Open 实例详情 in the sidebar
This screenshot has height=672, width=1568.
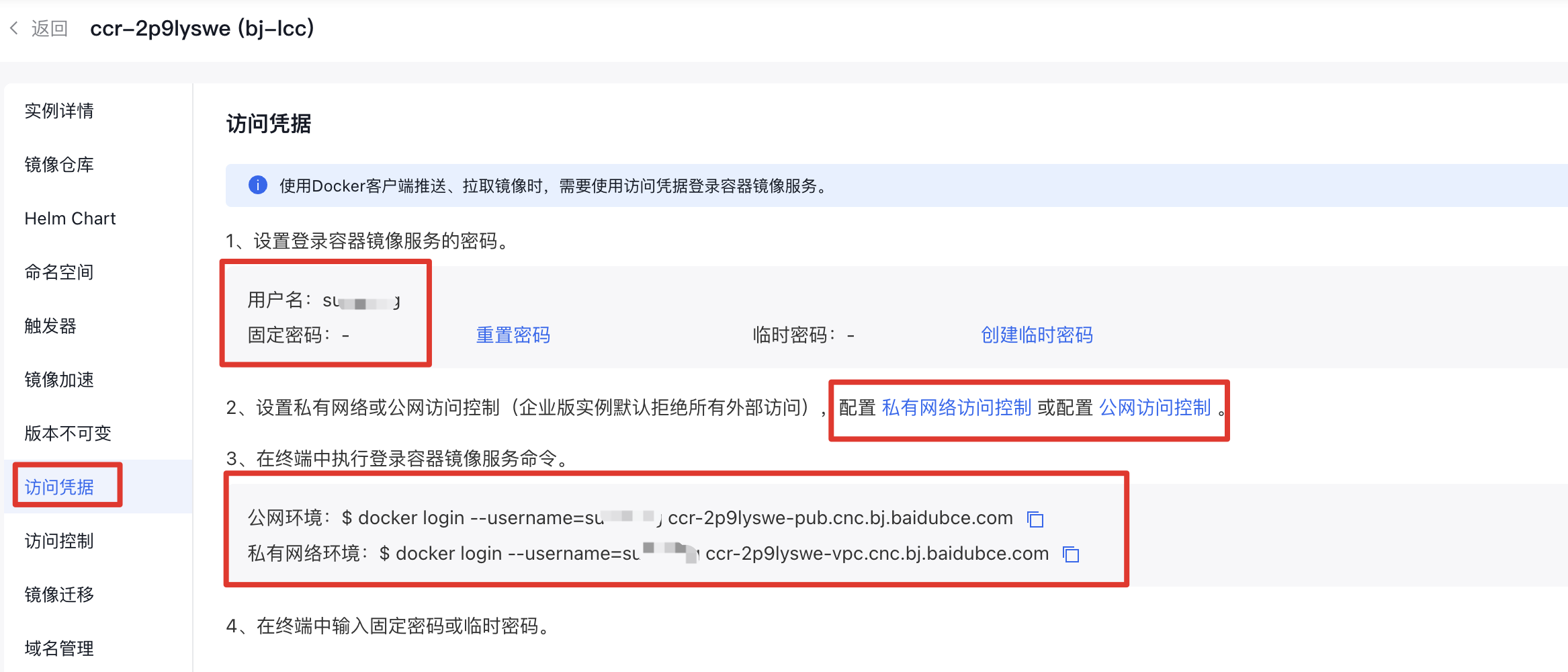[x=59, y=111]
